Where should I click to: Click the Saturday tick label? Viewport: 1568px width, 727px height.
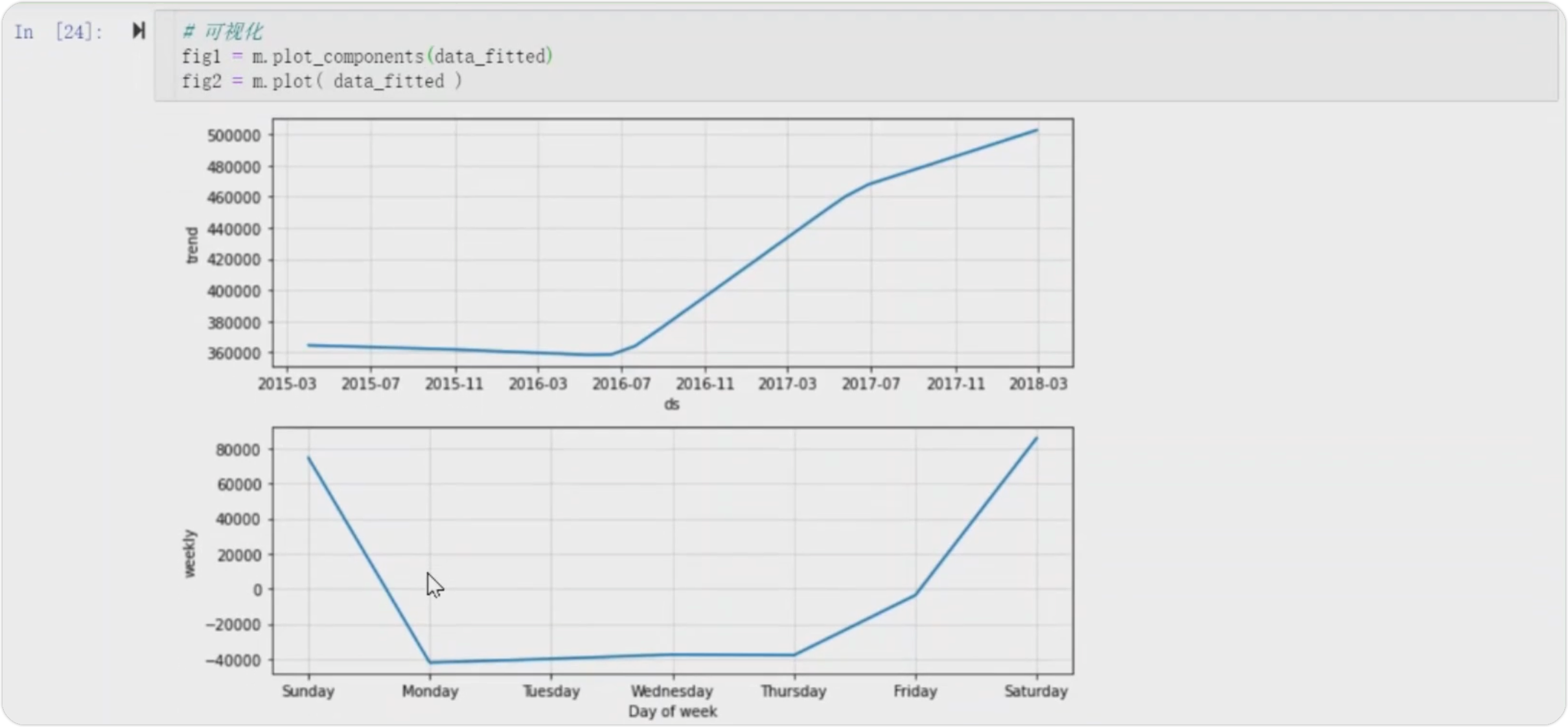(x=1035, y=691)
